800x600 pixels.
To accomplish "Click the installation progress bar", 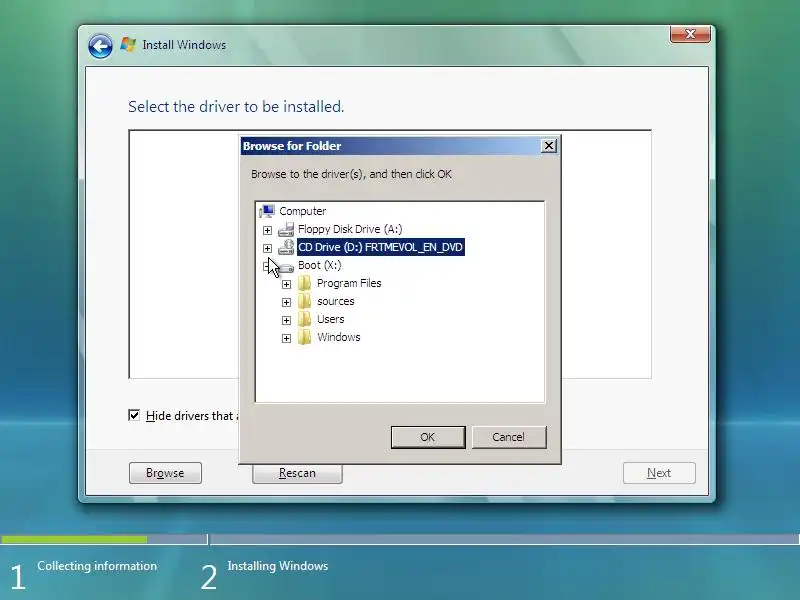I will (400, 539).
